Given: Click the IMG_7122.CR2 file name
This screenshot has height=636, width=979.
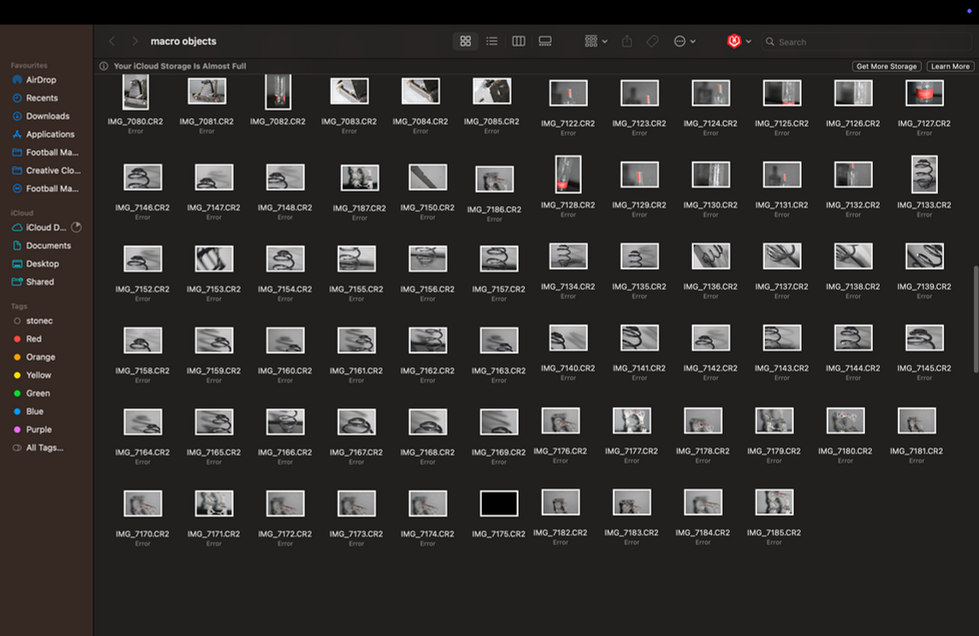Looking at the screenshot, I should pos(568,124).
